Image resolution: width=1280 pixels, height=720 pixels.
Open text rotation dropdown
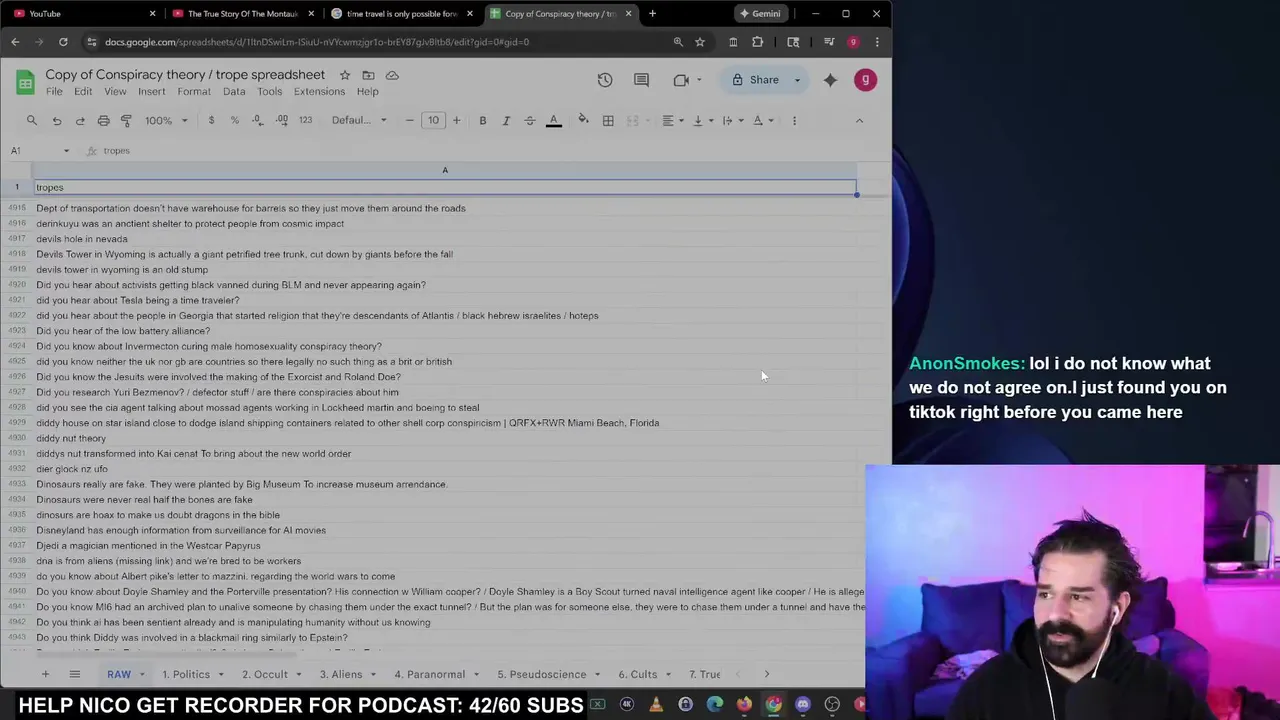point(763,120)
